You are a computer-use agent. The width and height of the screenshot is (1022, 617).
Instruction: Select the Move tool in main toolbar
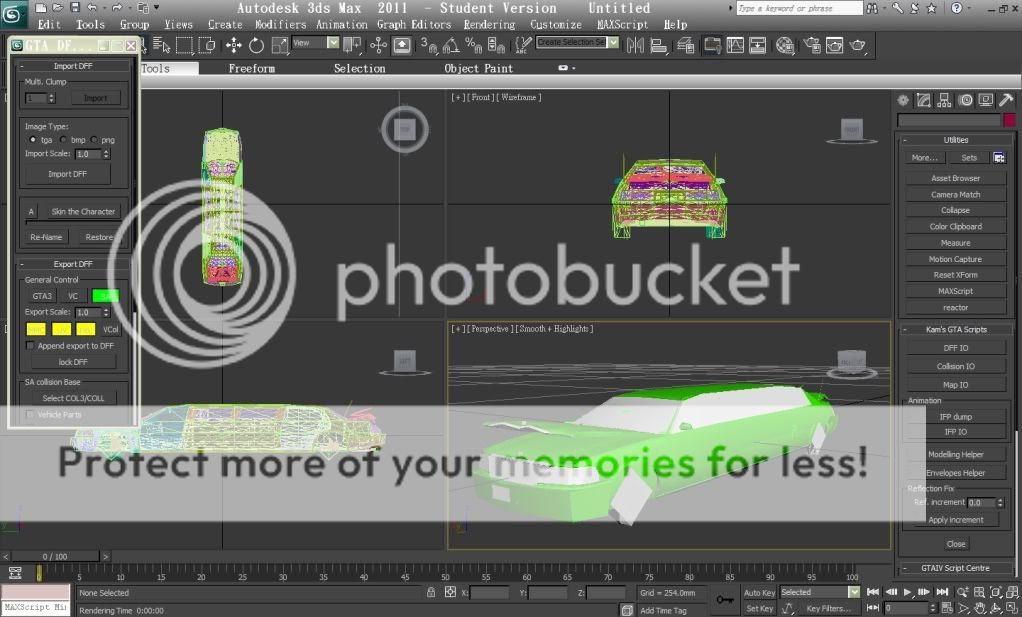(x=233, y=45)
